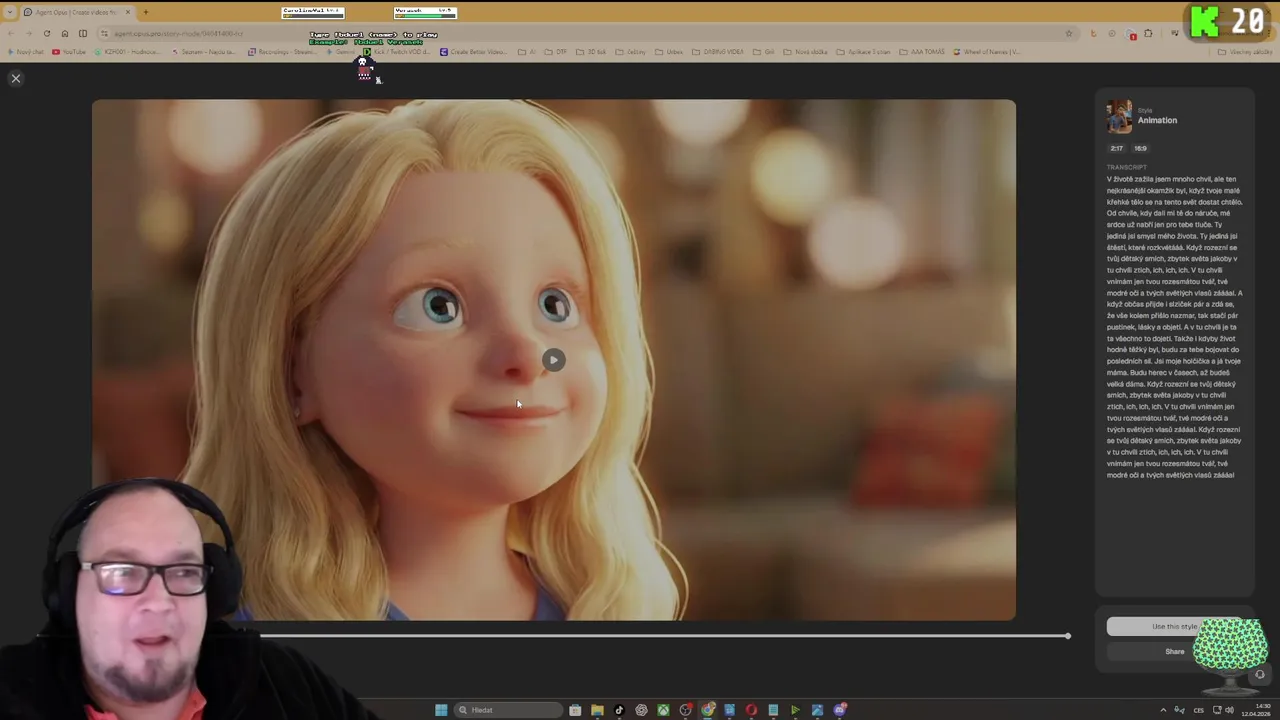This screenshot has width=1280, height=720.
Task: Open the Discord taskbar icon
Action: [x=839, y=710]
